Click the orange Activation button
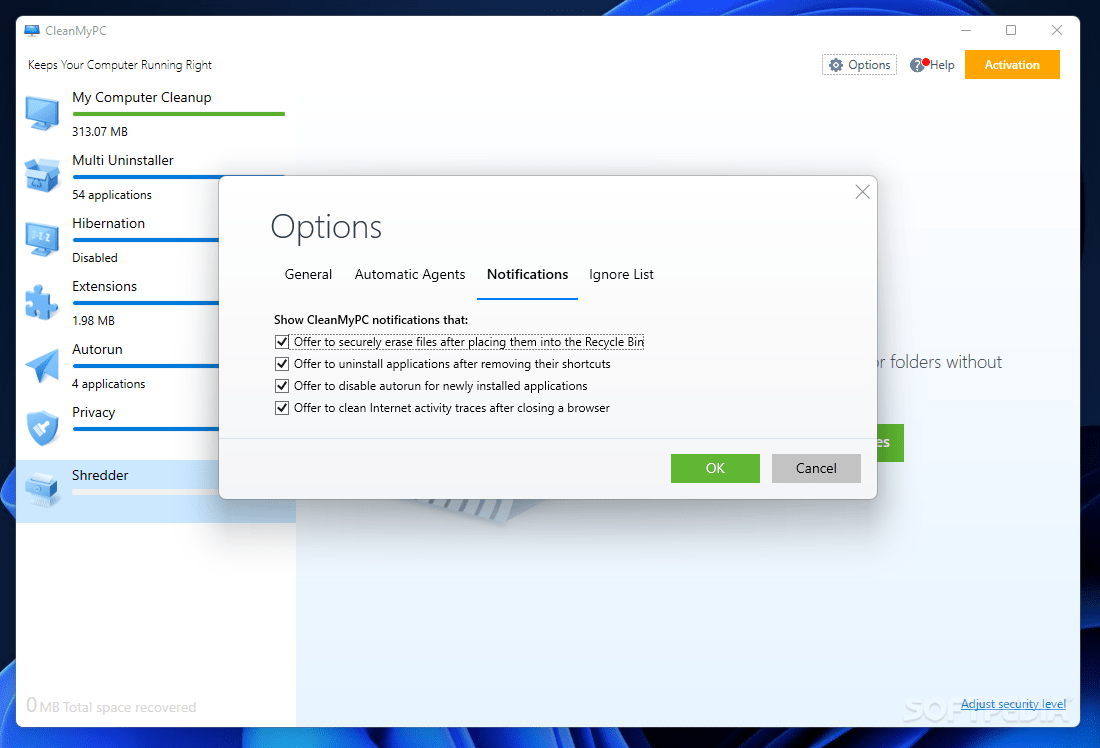 point(1012,65)
